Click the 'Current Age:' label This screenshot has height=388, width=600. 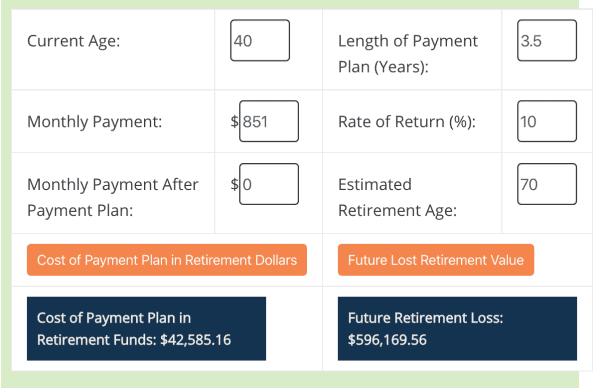[x=73, y=41]
